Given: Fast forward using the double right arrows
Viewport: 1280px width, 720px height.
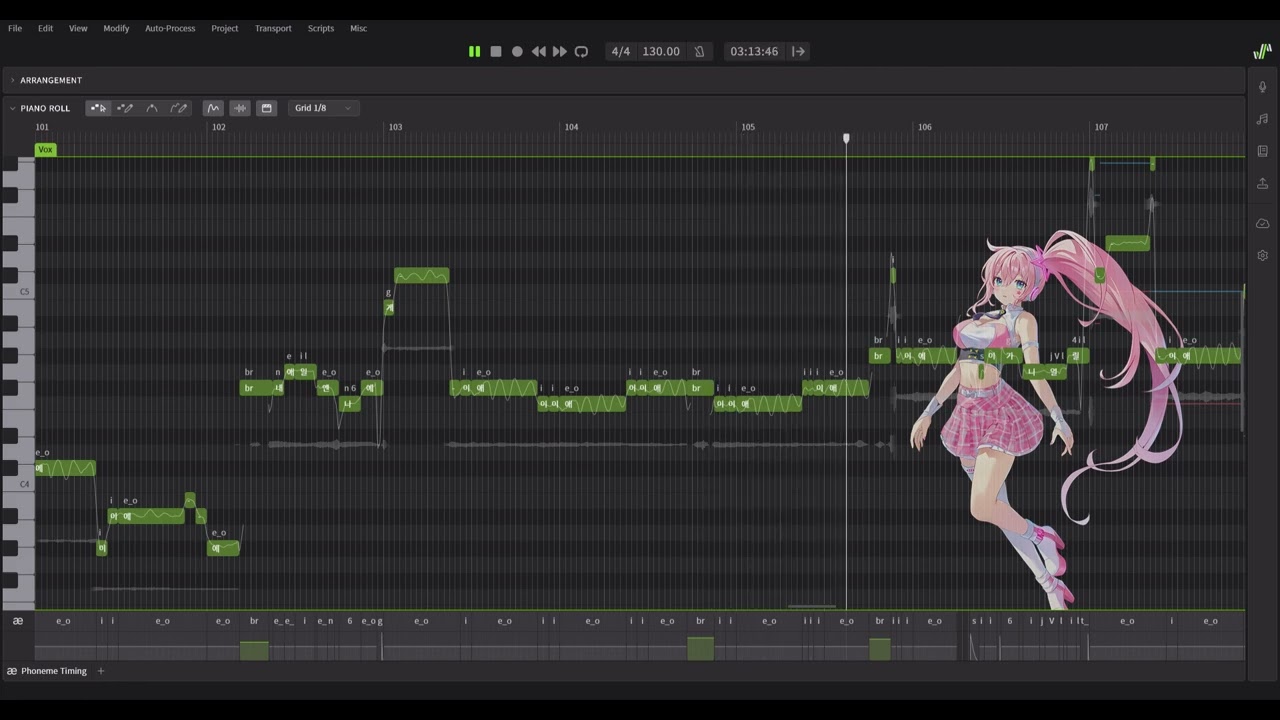Looking at the screenshot, I should click(560, 51).
